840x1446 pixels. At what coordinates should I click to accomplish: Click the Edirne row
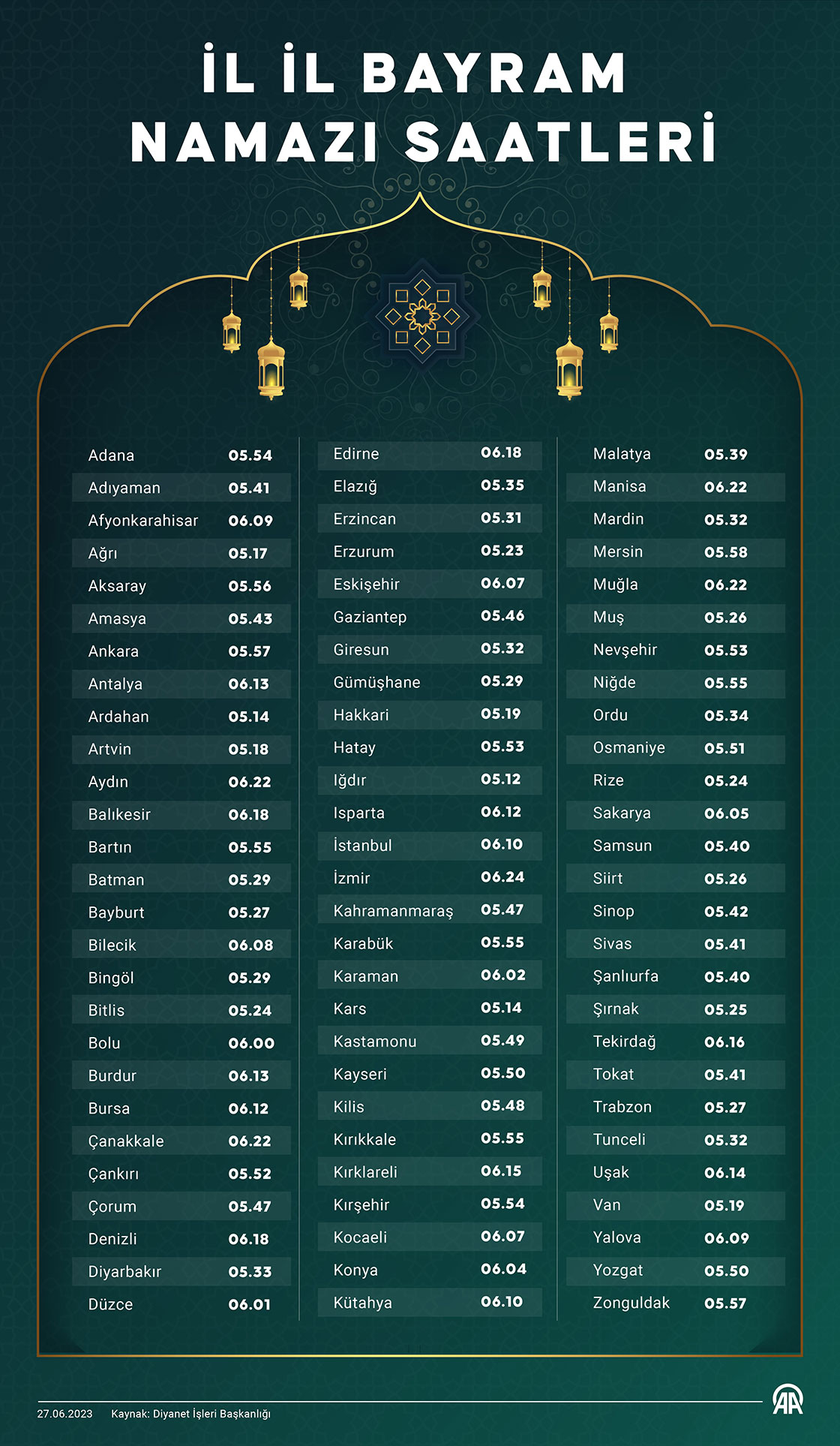(x=429, y=453)
